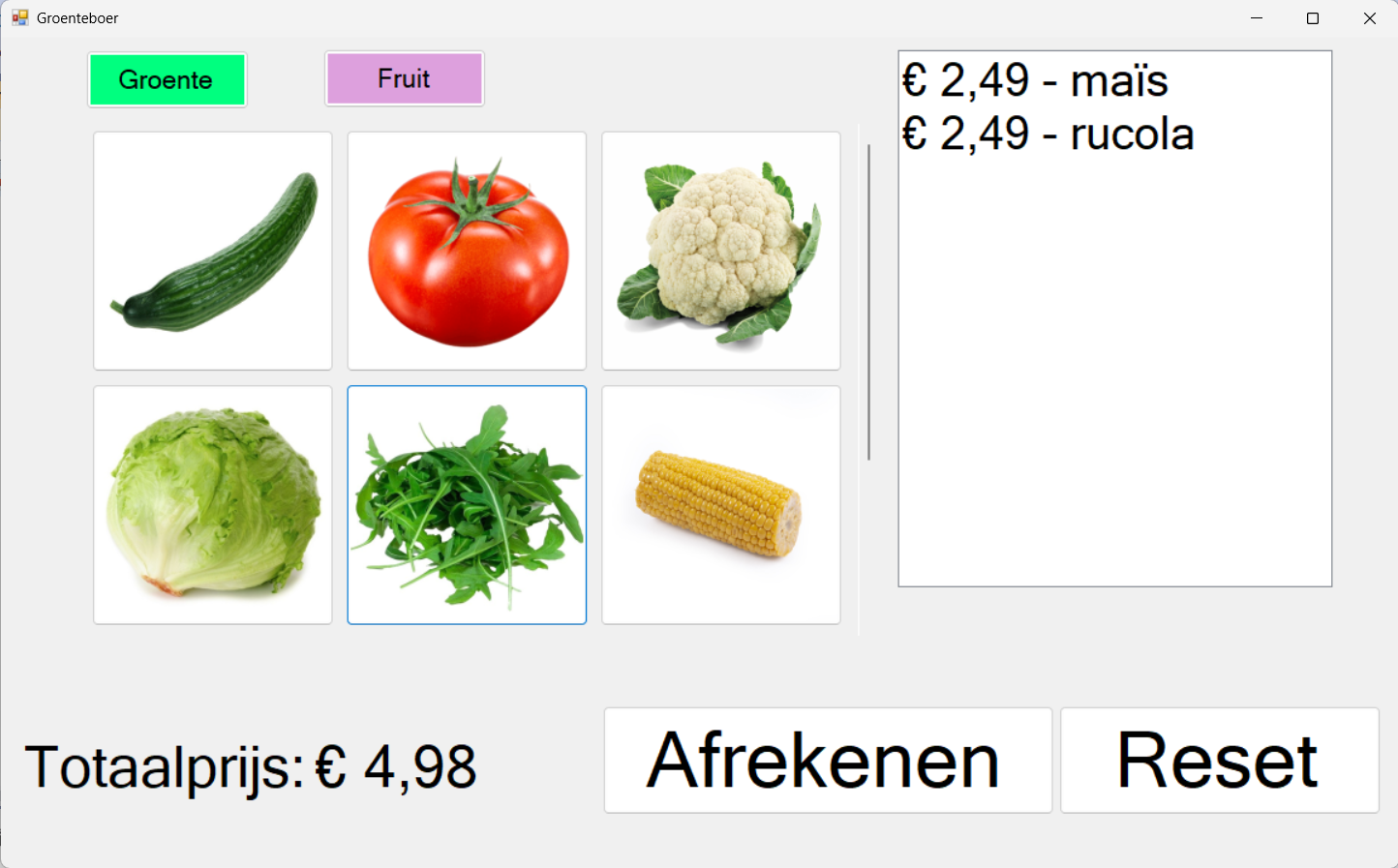
Task: Click the Groenteboer app icon in title bar
Action: click(19, 17)
